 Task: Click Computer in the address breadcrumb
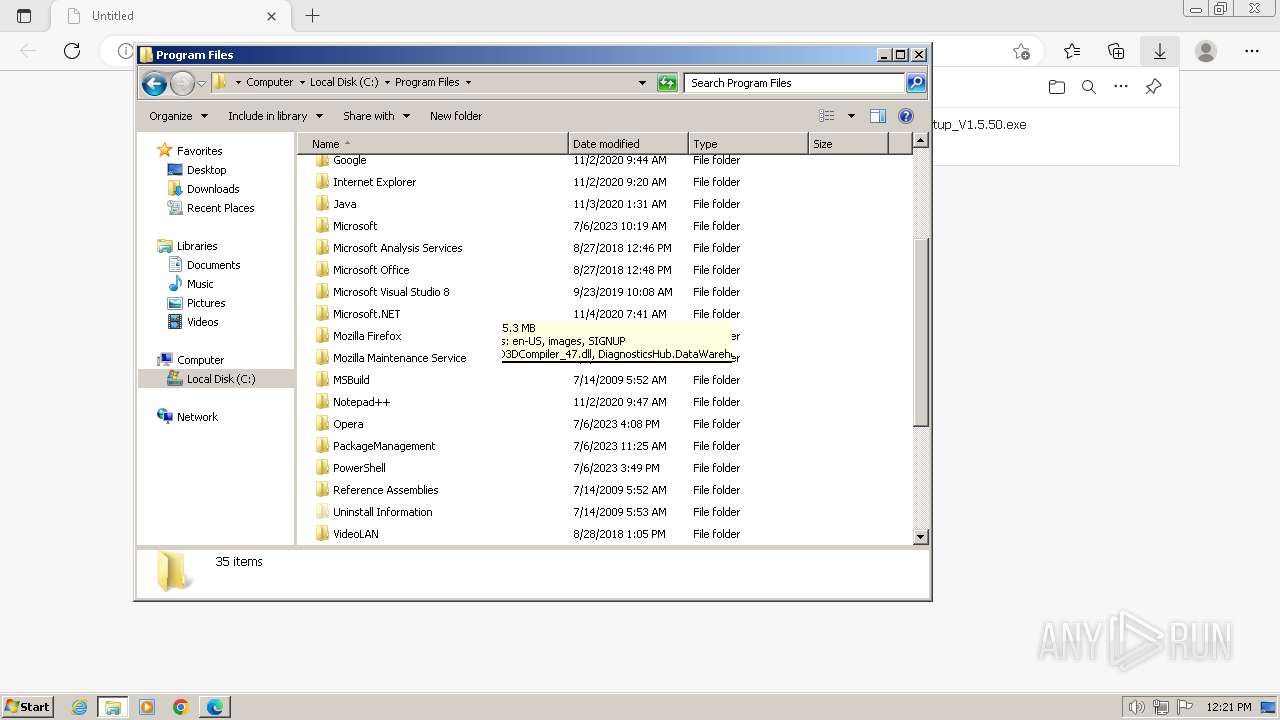(x=270, y=83)
